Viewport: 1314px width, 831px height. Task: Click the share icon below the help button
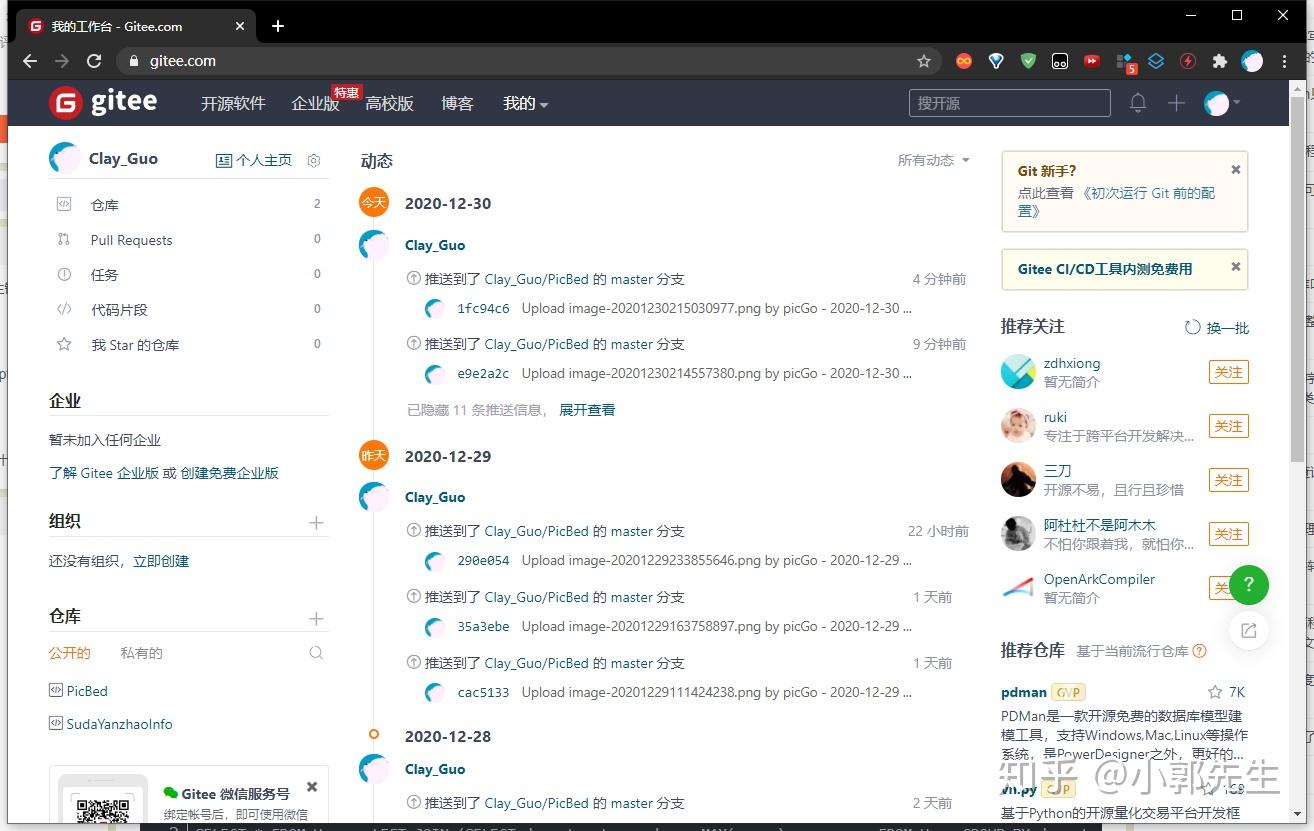(x=1247, y=630)
